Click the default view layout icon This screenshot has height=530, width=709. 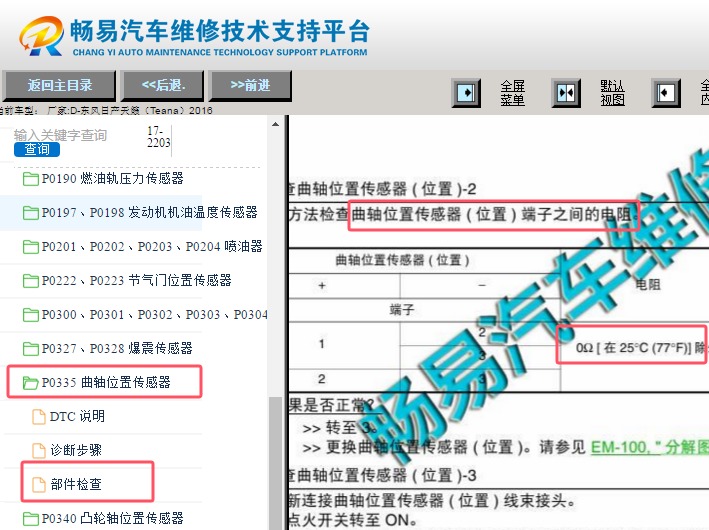pos(566,93)
